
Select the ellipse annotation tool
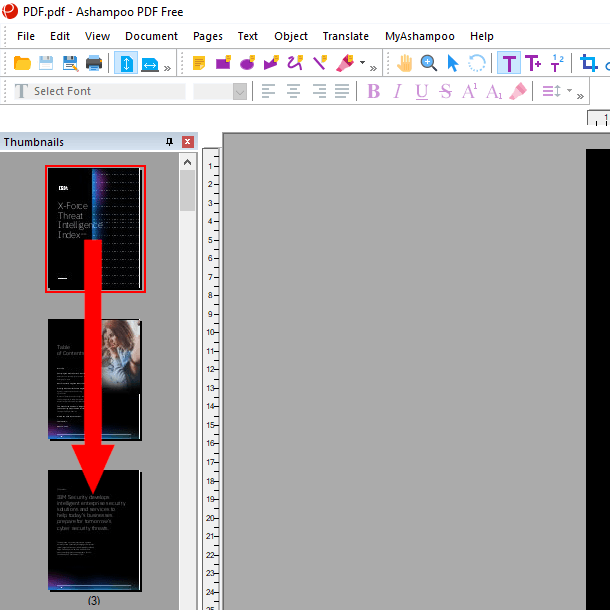(247, 62)
